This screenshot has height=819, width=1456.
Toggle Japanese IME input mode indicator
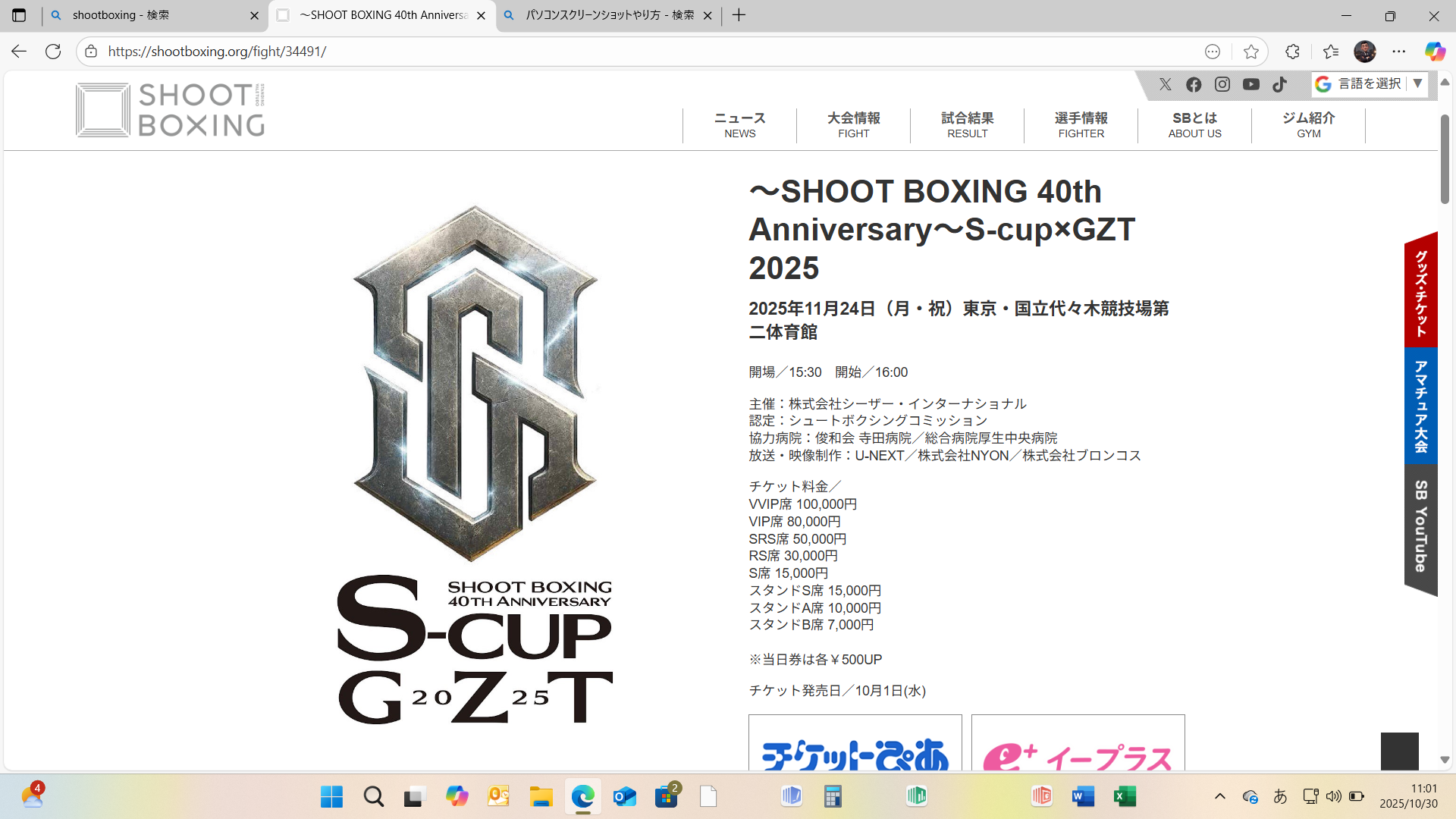coord(1280,796)
